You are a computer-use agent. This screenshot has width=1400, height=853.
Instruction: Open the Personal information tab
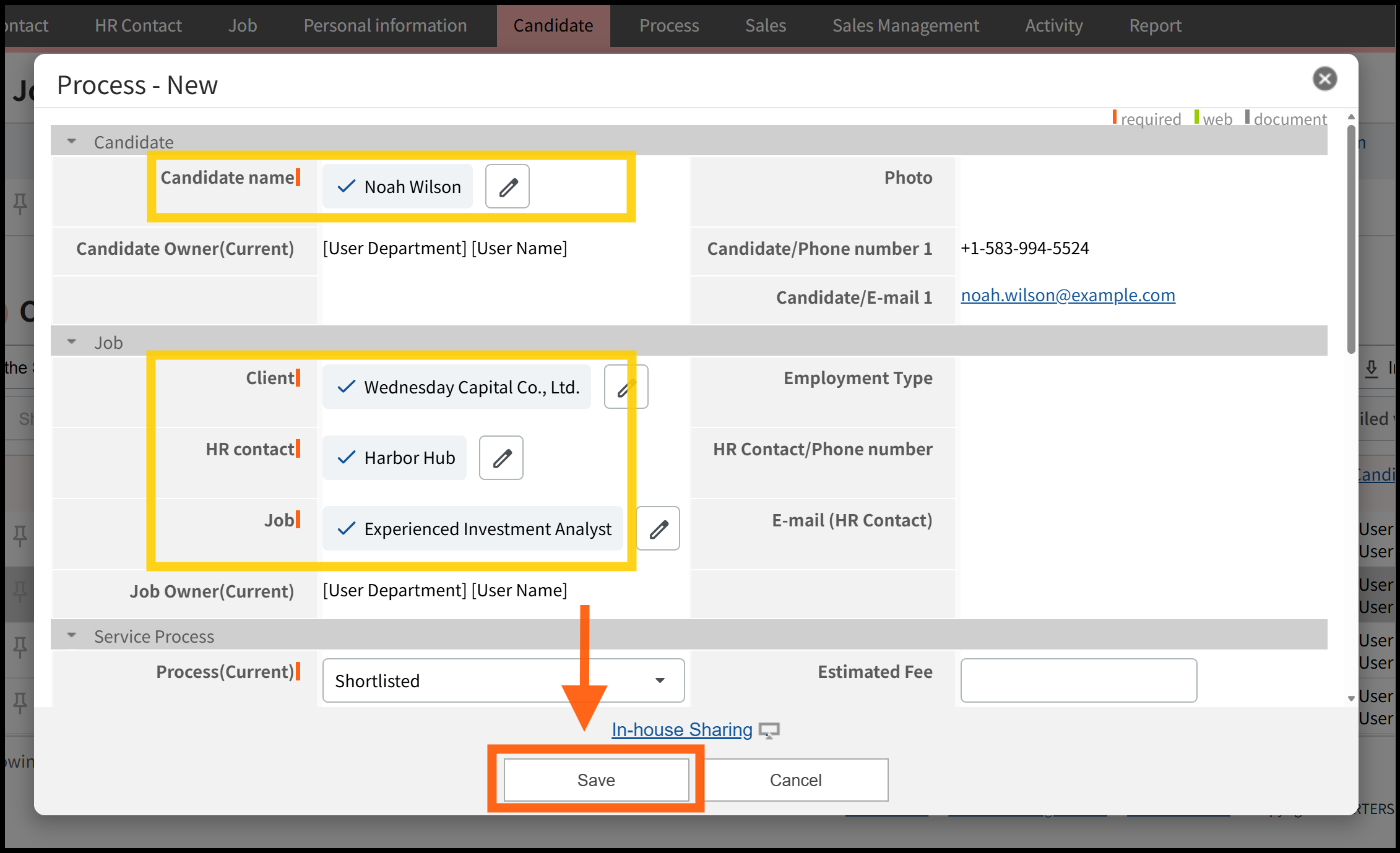coord(385,25)
